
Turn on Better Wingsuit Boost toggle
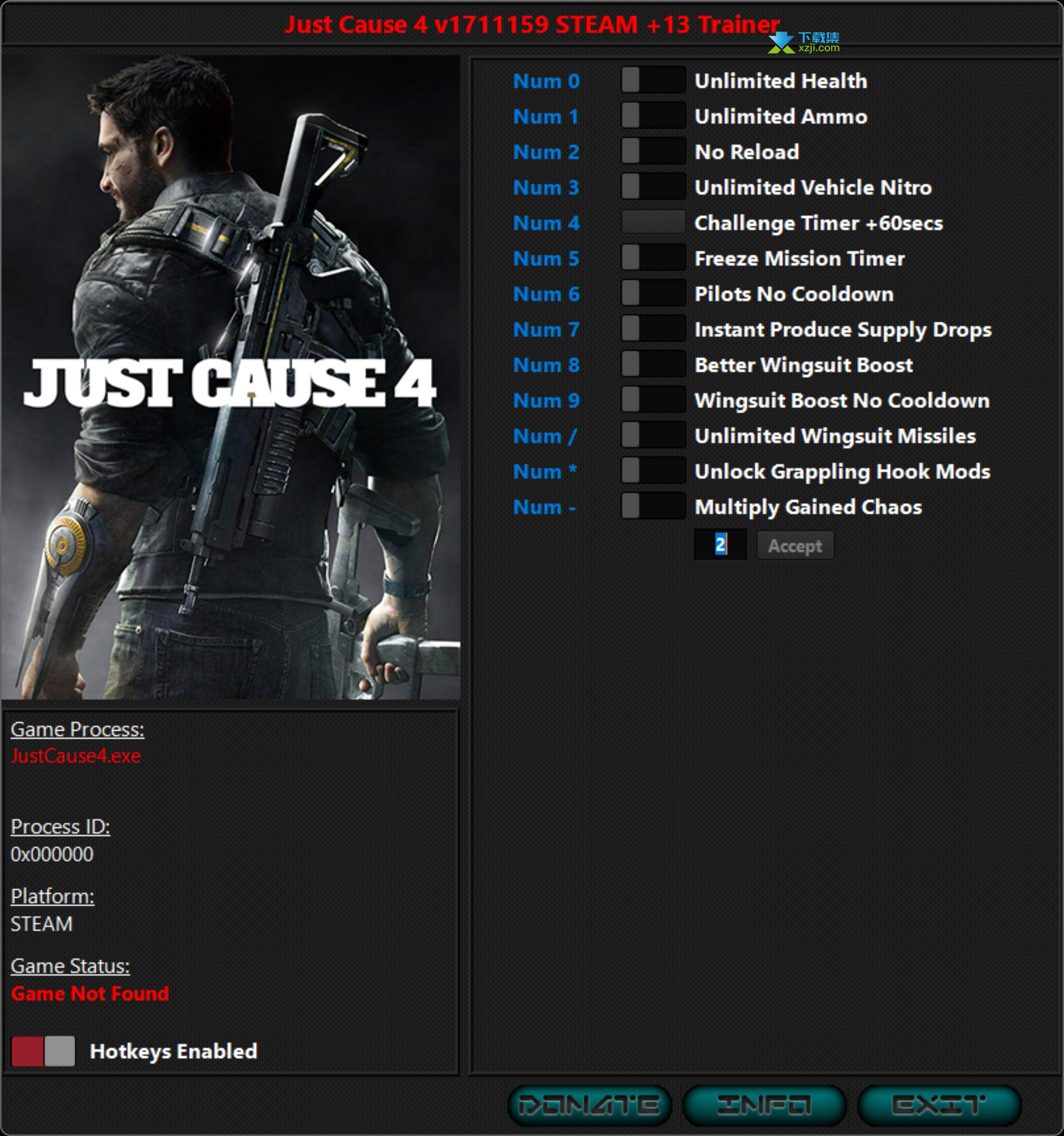[x=653, y=364]
